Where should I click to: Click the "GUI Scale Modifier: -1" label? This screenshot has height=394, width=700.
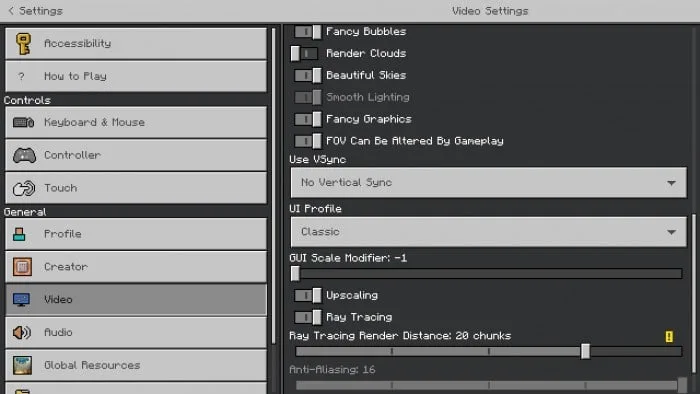point(348,258)
